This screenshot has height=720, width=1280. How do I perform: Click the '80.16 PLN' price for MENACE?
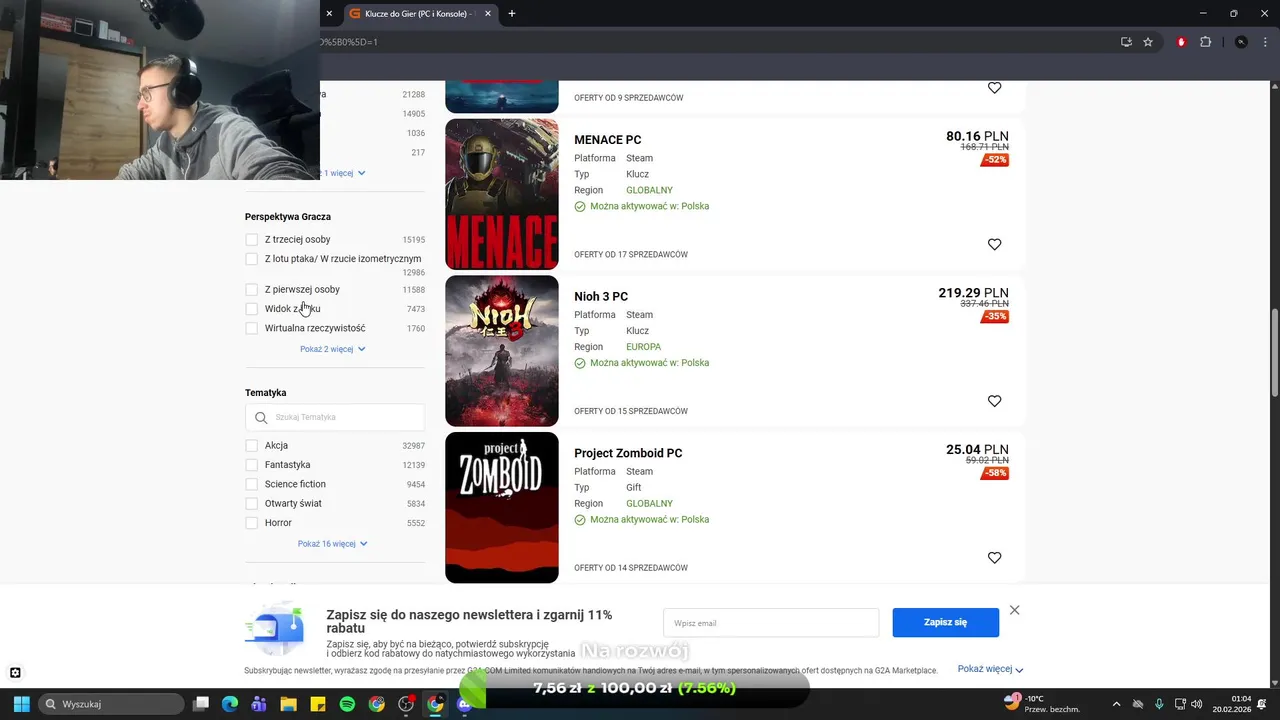pyautogui.click(x=977, y=136)
